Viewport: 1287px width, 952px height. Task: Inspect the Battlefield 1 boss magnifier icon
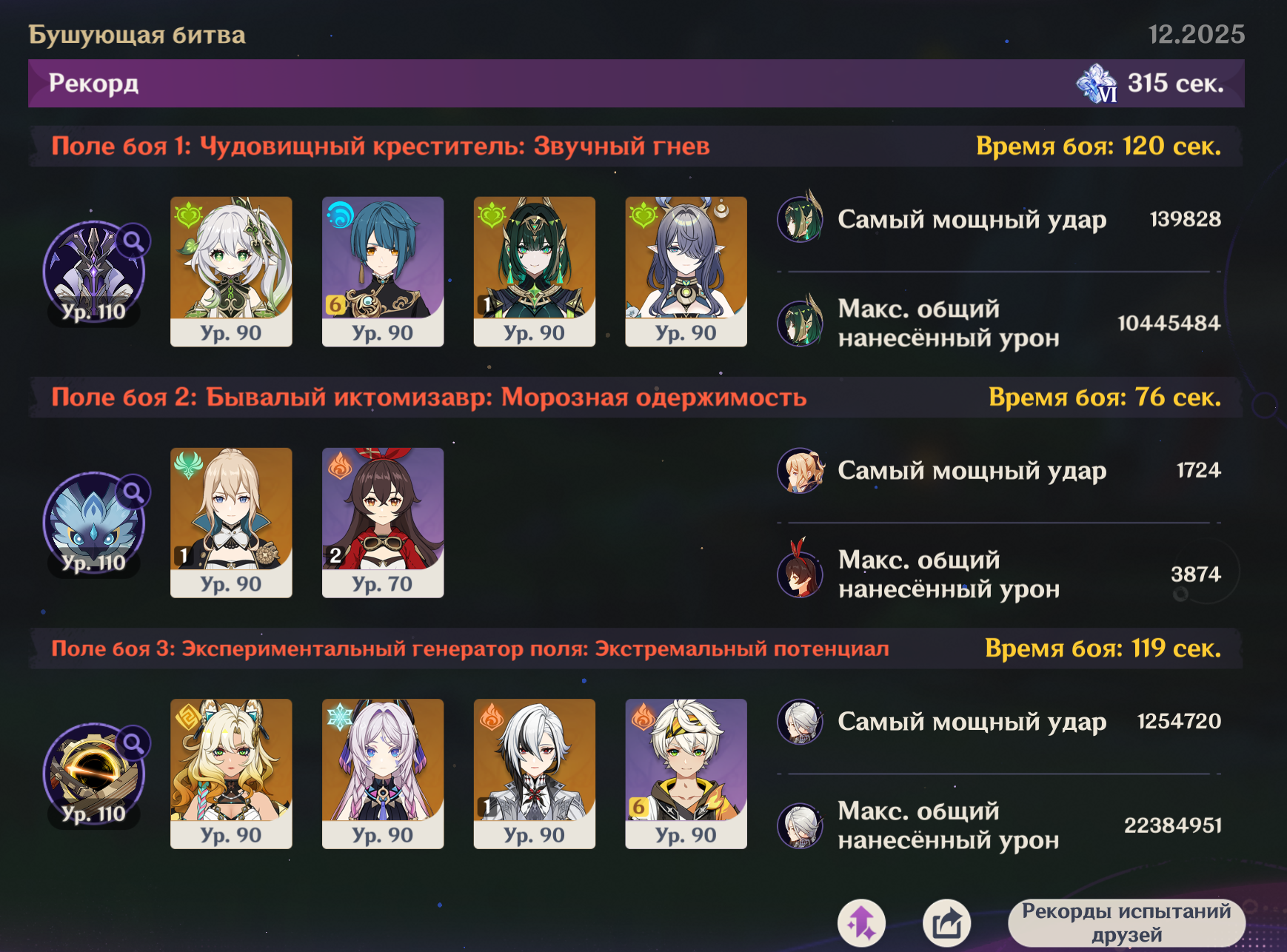(133, 241)
